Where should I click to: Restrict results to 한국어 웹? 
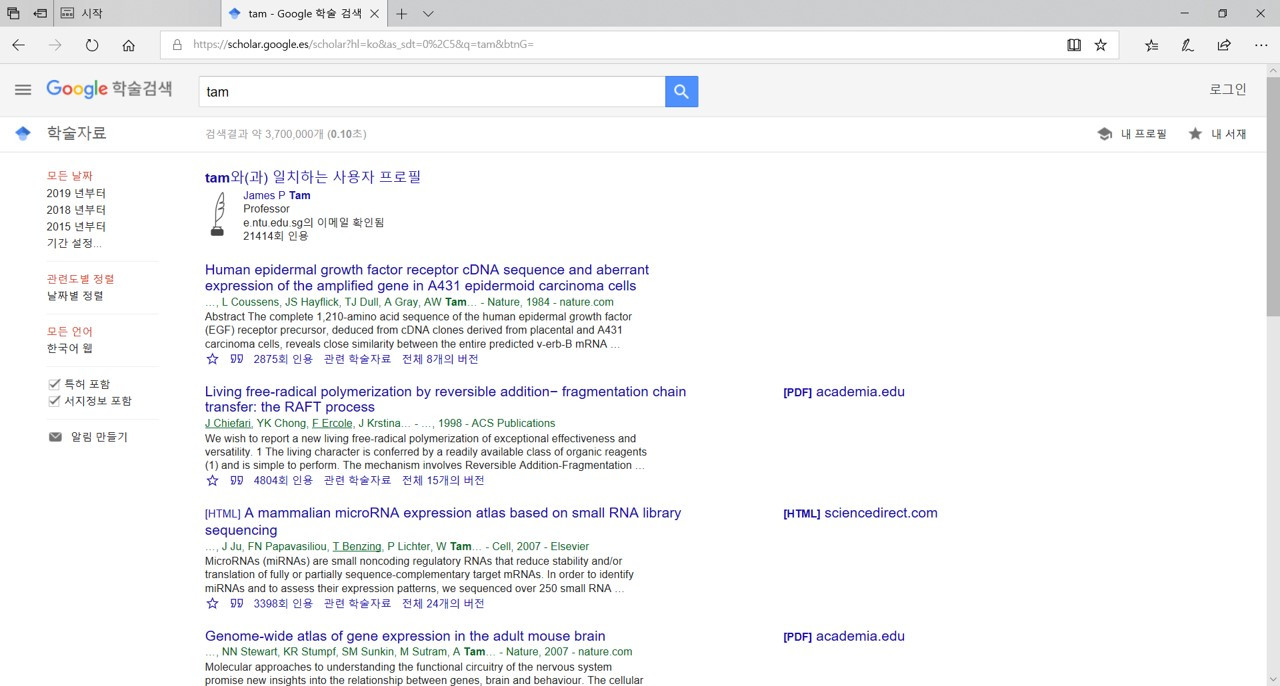coord(70,348)
